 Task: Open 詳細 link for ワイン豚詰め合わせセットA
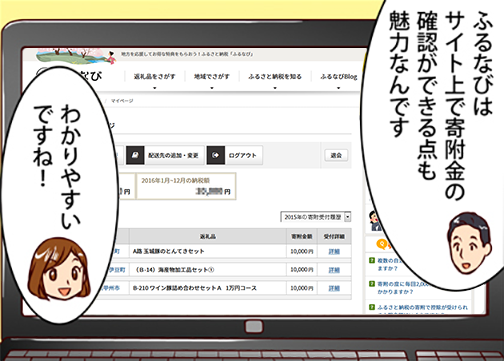pos(334,288)
